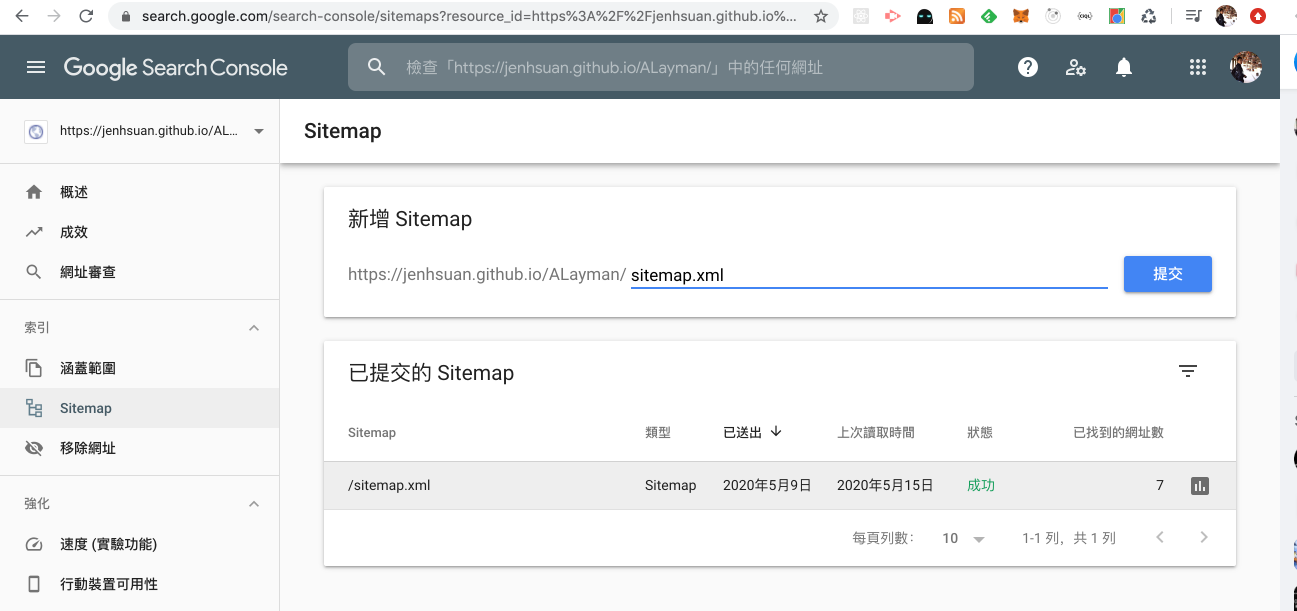Open 移除網址 removals page
1297x611 pixels.
click(x=140, y=448)
